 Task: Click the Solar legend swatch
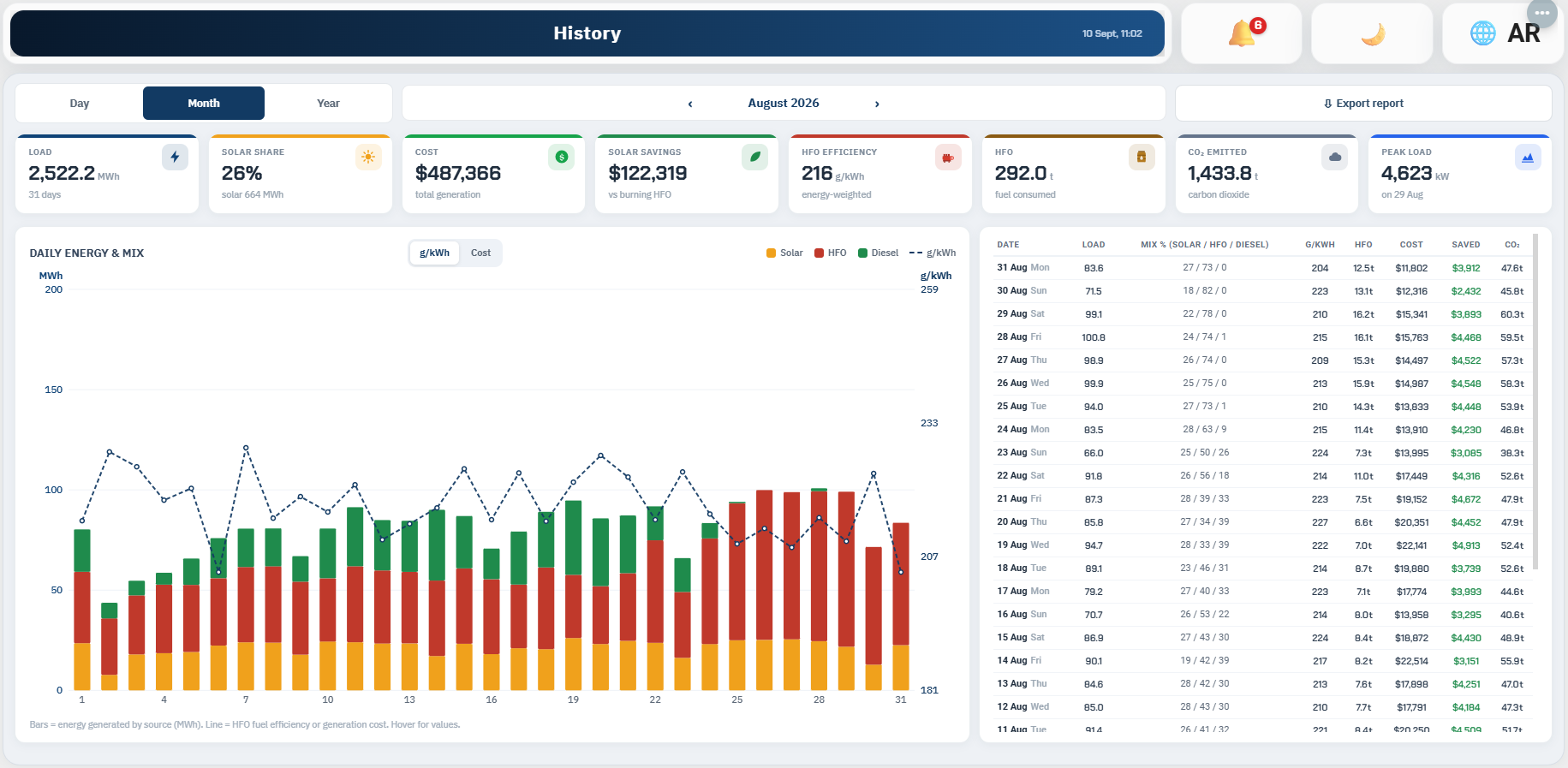(x=771, y=253)
